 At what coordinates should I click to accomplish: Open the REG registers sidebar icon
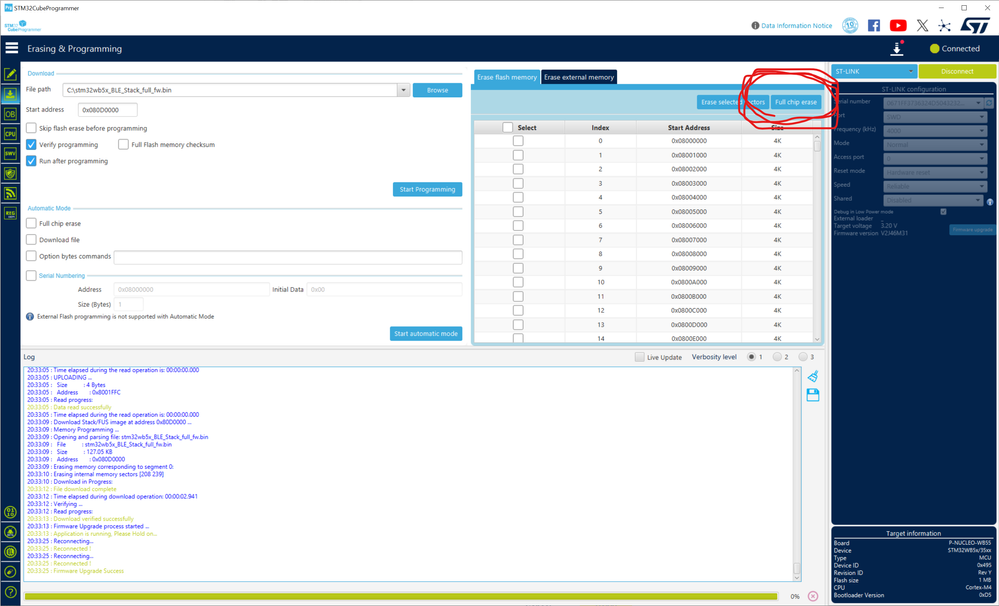(10, 213)
